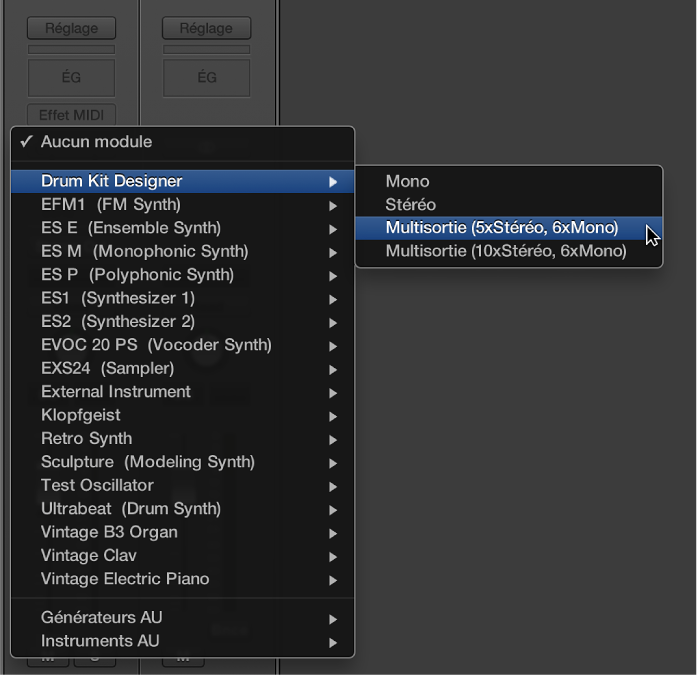Select Mono output format

pos(509,182)
